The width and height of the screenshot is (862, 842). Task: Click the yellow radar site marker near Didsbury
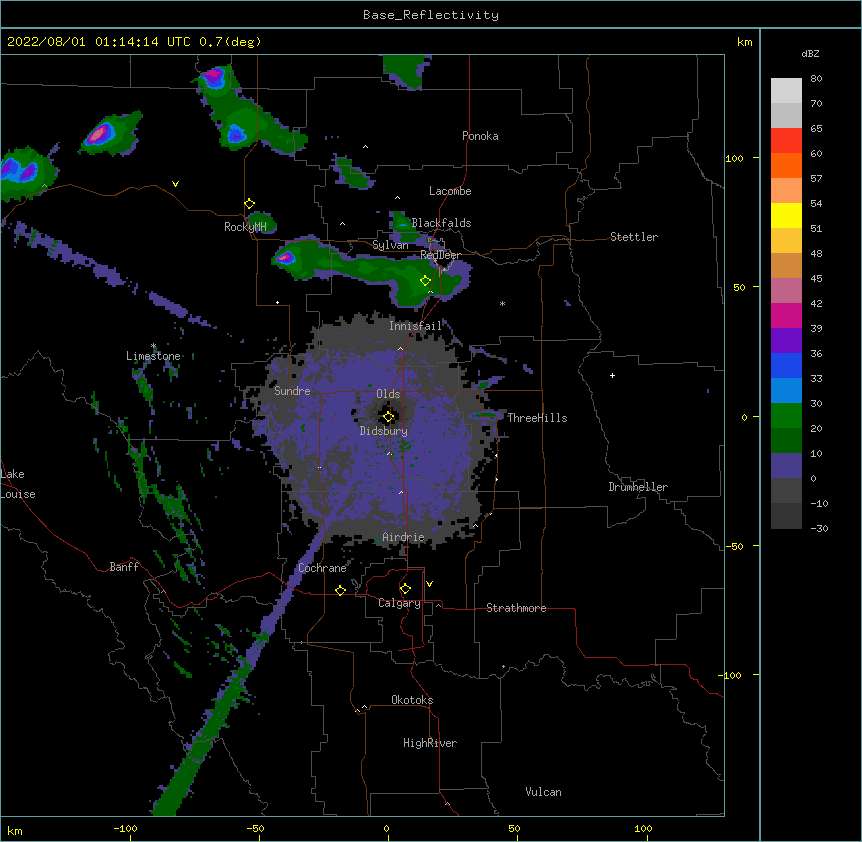[x=388, y=417]
